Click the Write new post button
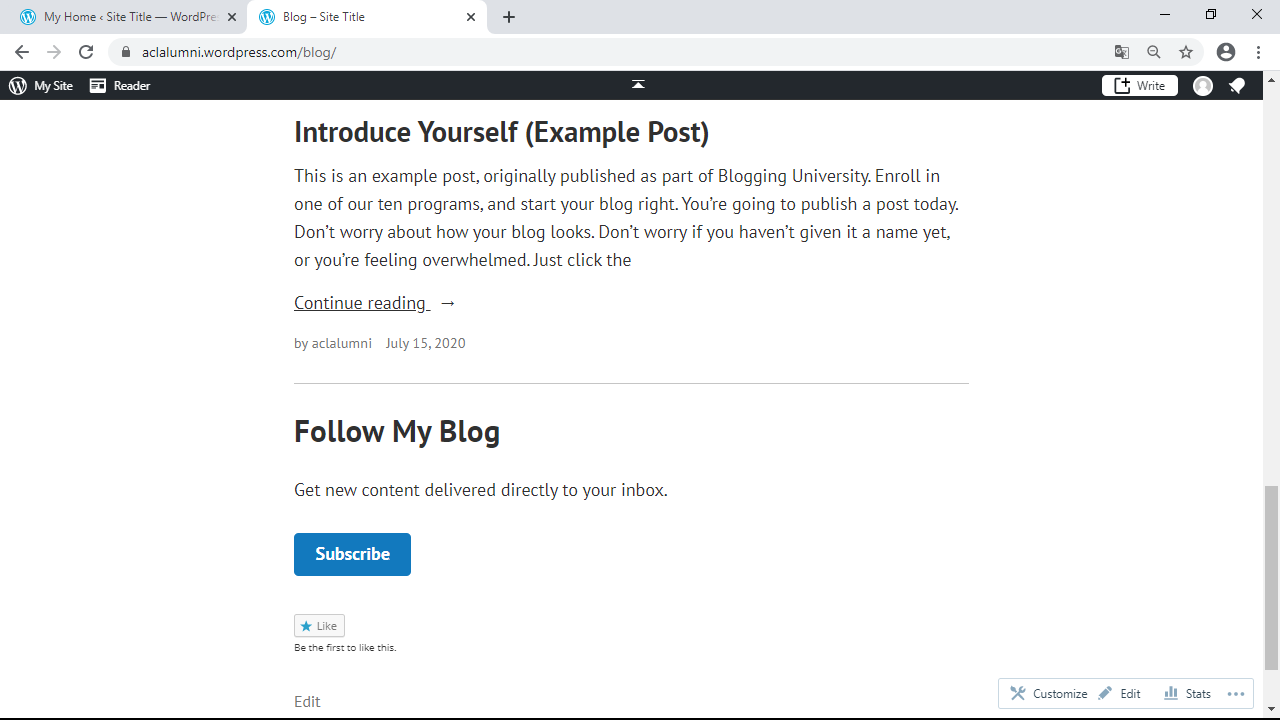 click(x=1140, y=86)
